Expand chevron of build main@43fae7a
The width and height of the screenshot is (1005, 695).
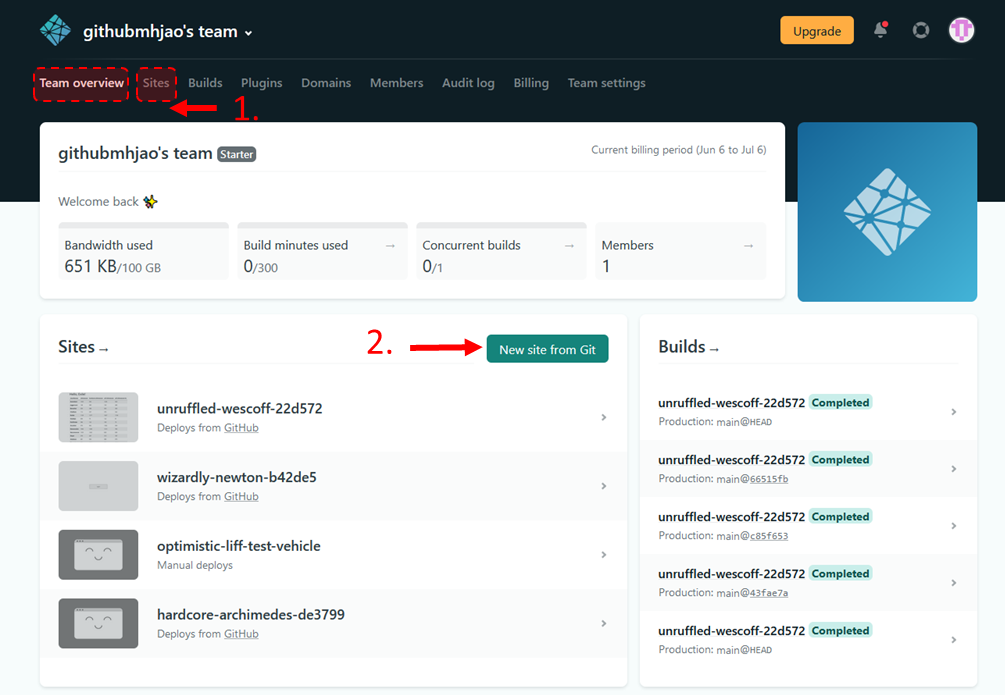click(954, 583)
